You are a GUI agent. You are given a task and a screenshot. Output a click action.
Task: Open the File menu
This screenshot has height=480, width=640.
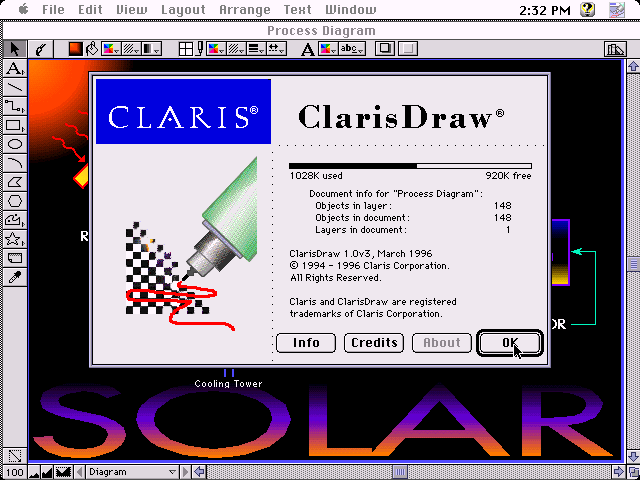53,9
